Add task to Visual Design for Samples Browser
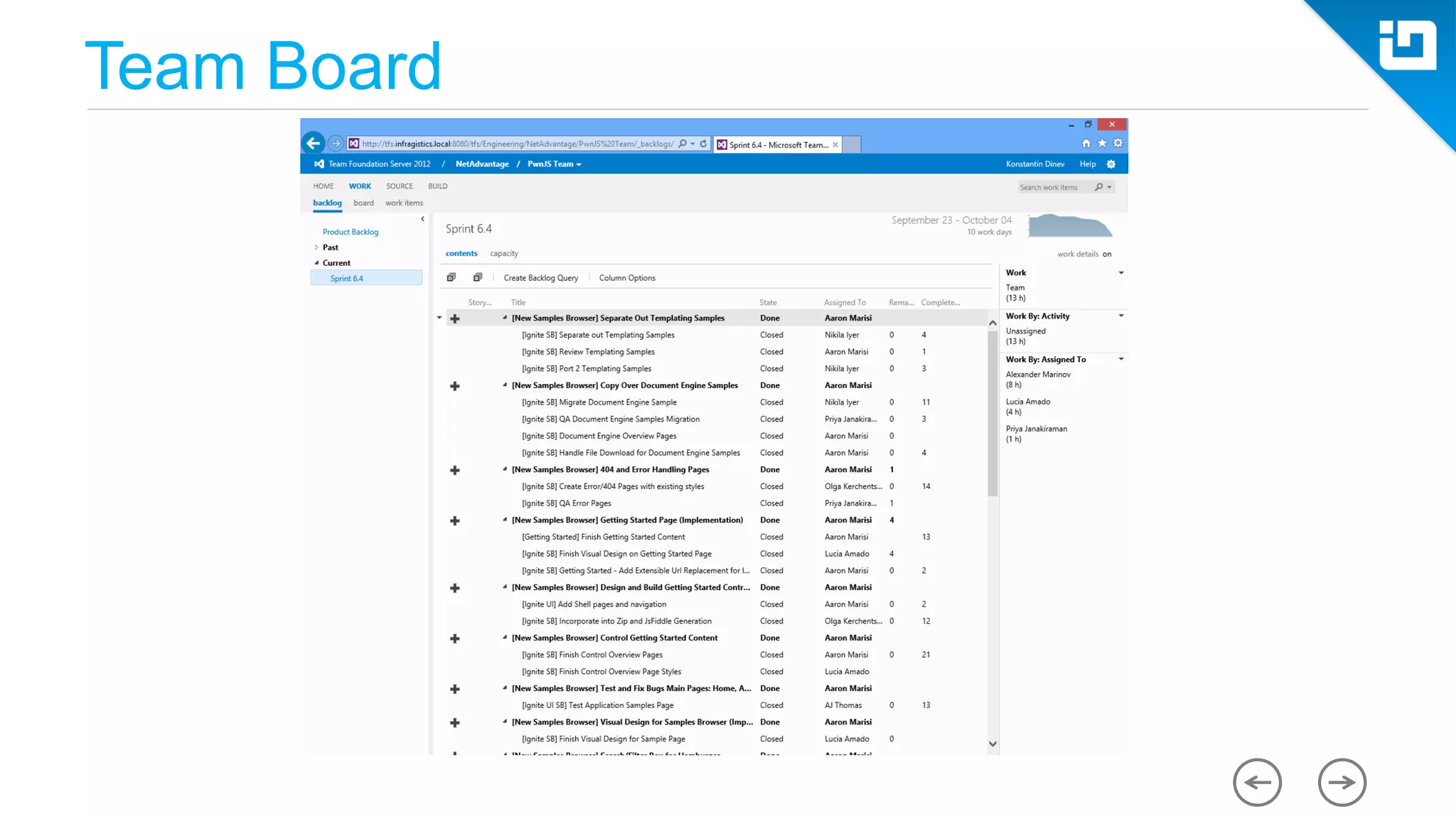This screenshot has width=1456, height=819. tap(455, 722)
